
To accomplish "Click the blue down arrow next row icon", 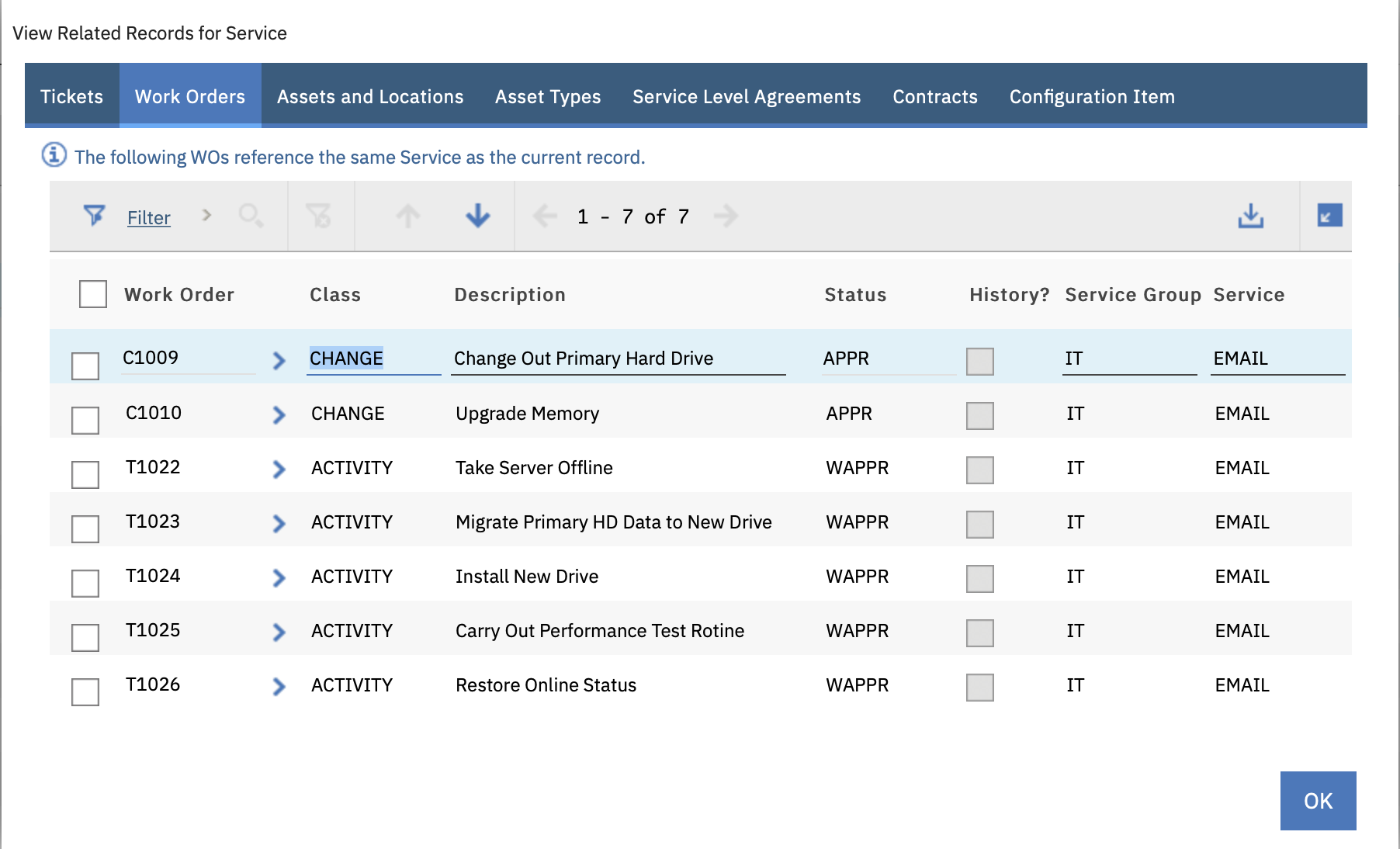I will (478, 216).
